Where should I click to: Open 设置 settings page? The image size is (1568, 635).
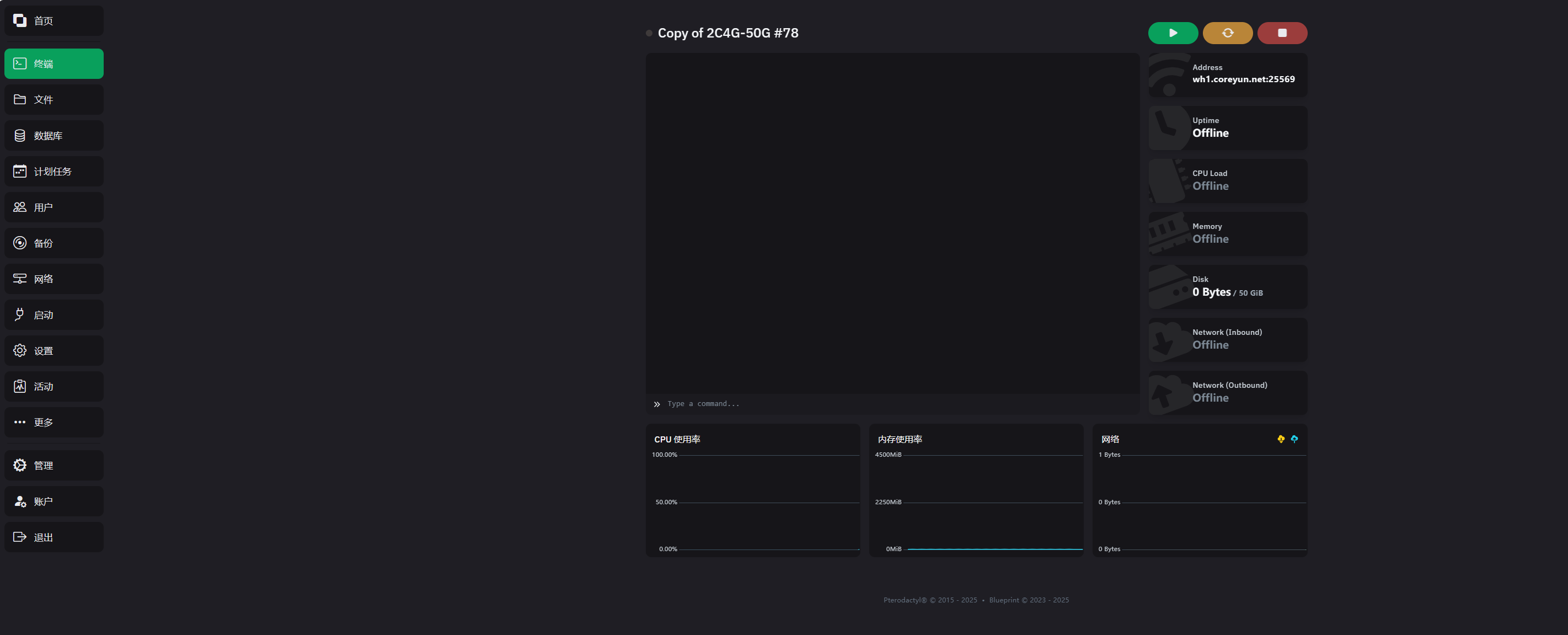[x=53, y=351]
